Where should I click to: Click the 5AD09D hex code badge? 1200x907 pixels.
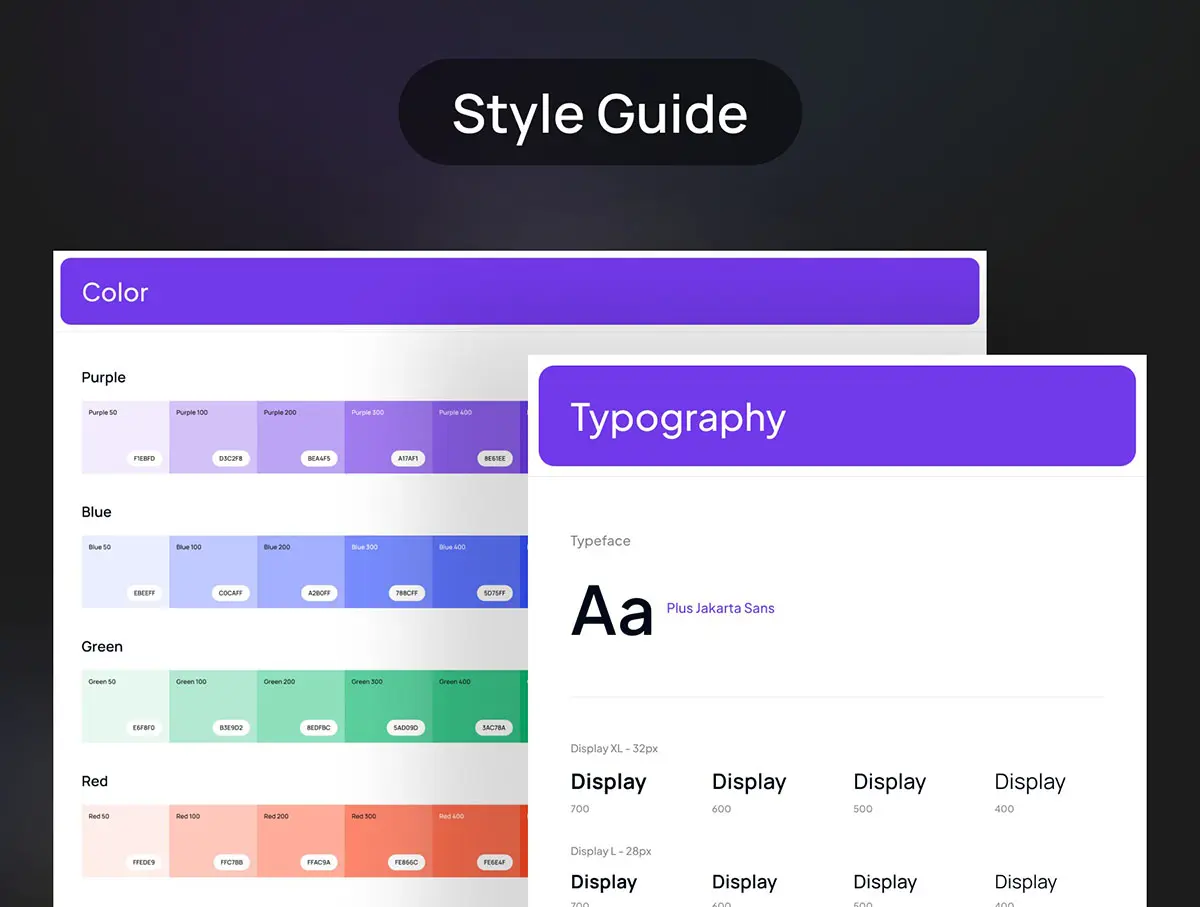click(406, 728)
